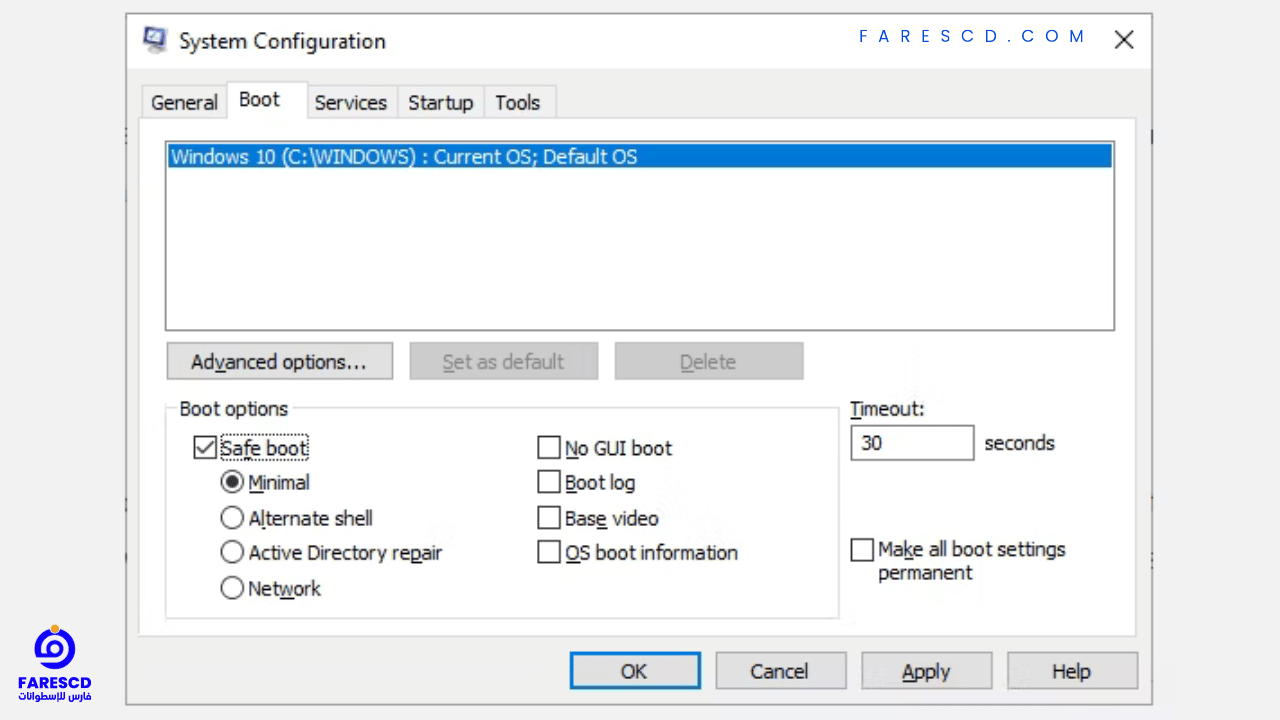Viewport: 1280px width, 720px height.
Task: Check Make all boot settings permanent
Action: [862, 550]
